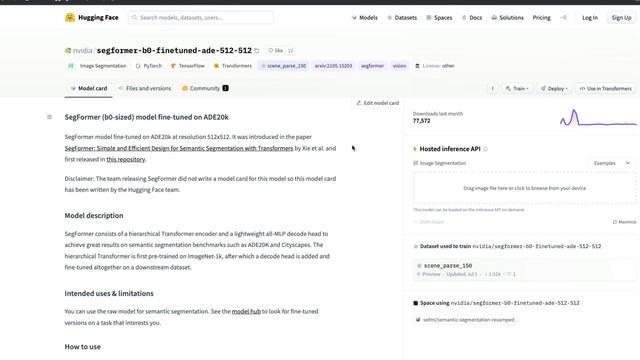640x360 pixels.
Task: Switch to the Community tab
Action: pos(205,88)
